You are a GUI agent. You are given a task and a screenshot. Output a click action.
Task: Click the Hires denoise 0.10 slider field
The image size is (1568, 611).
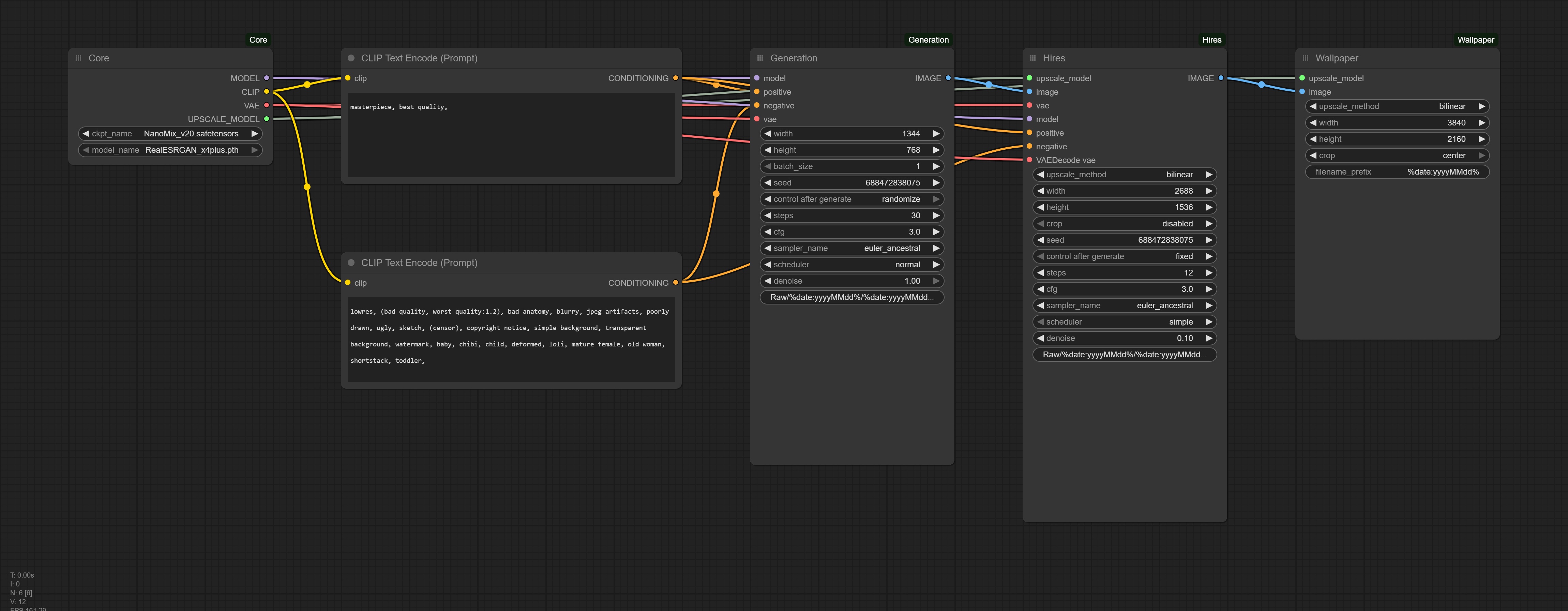click(1124, 338)
